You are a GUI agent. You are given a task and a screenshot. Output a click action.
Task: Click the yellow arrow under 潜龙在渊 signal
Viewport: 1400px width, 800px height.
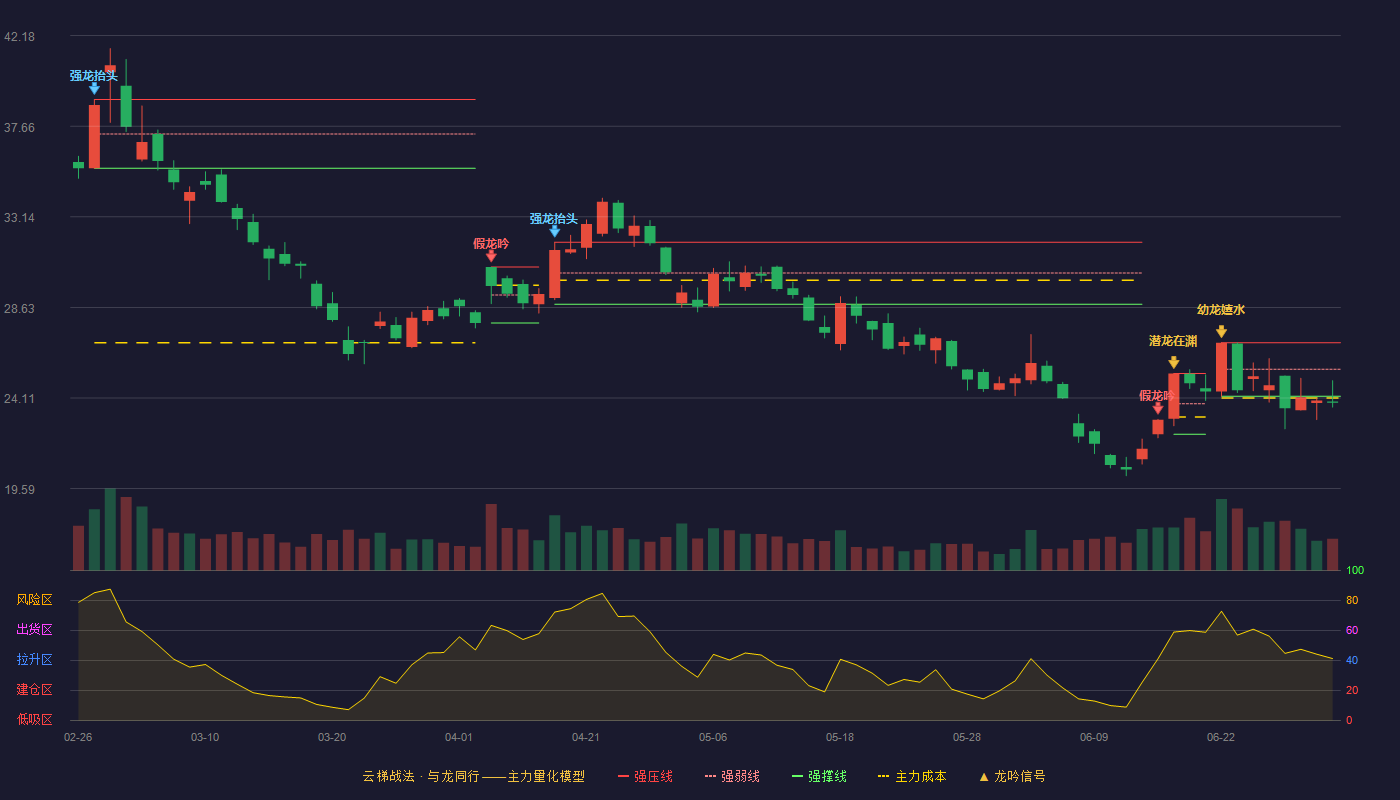click(1173, 363)
